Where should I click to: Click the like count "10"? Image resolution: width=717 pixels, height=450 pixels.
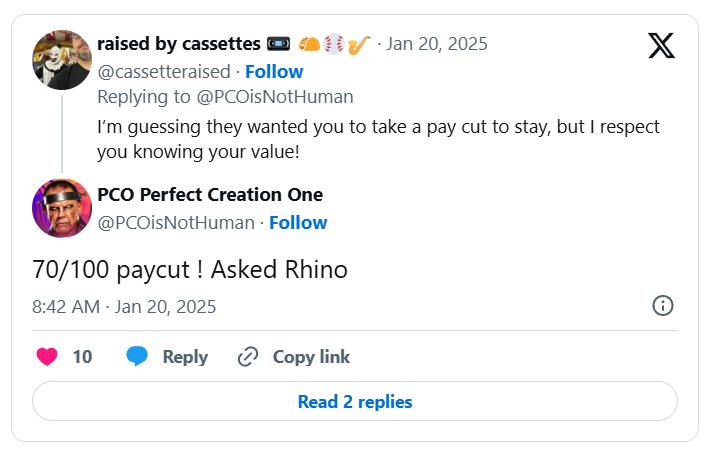83,357
